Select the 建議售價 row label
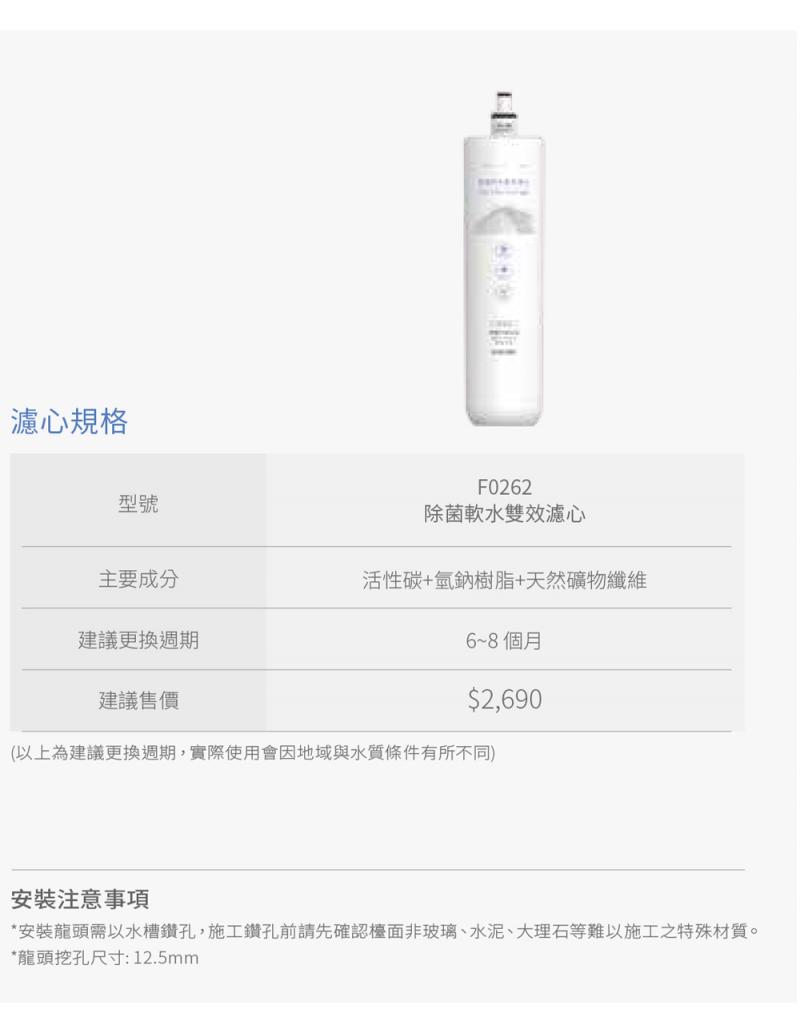Image resolution: width=800 pixels, height=1033 pixels. 138,700
